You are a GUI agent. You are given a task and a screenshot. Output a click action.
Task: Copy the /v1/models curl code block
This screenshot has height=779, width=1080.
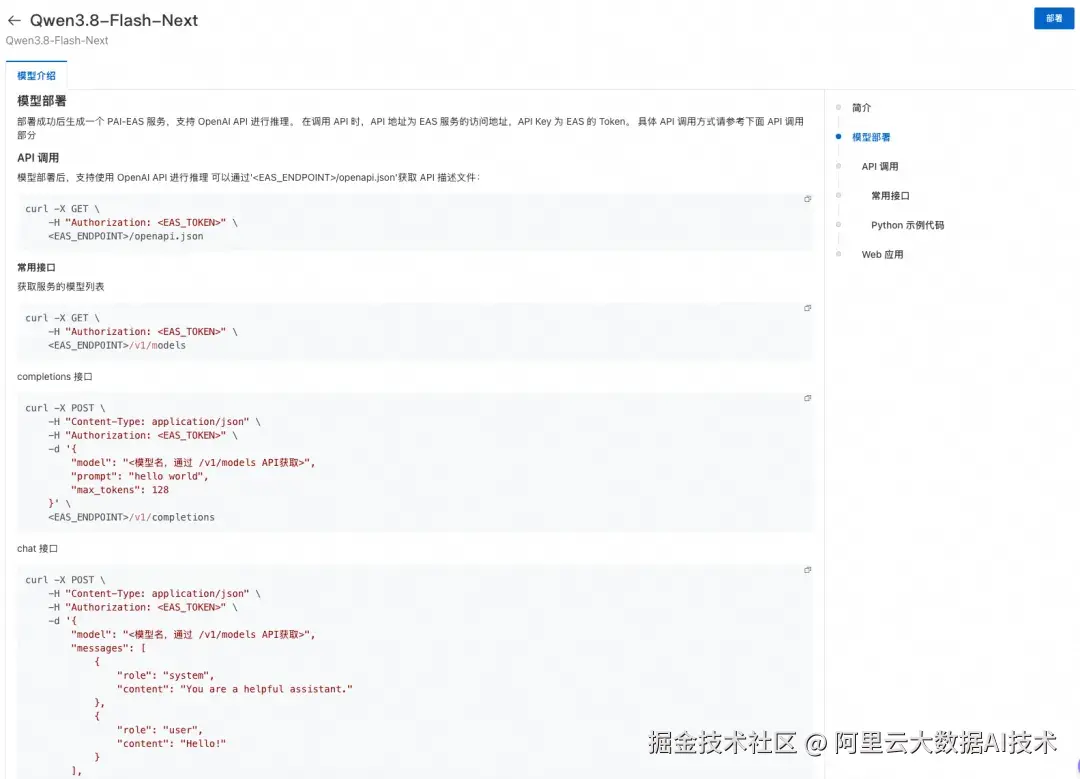(807, 308)
